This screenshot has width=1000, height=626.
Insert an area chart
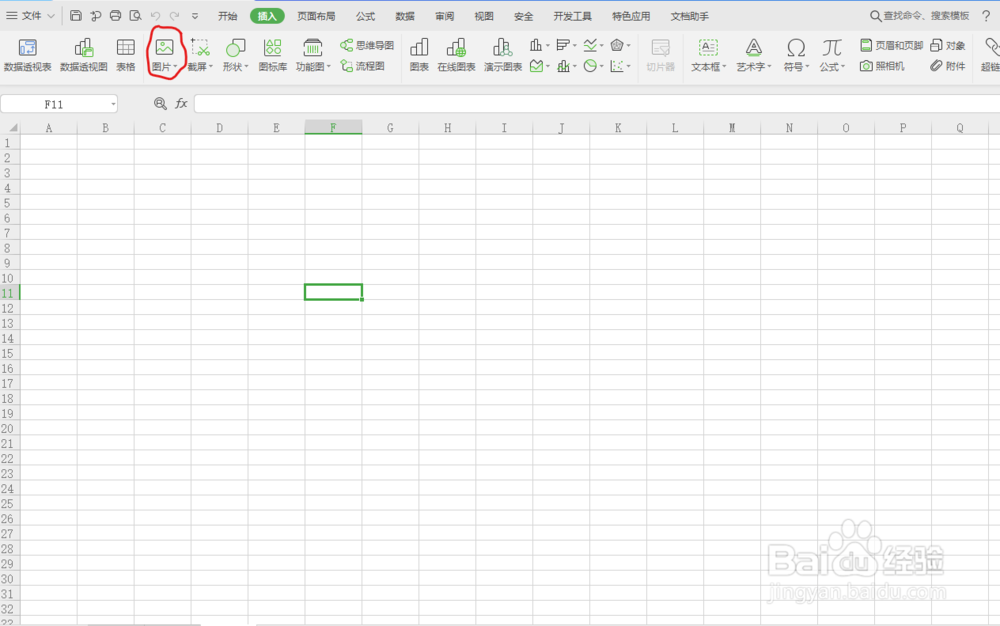click(x=536, y=66)
